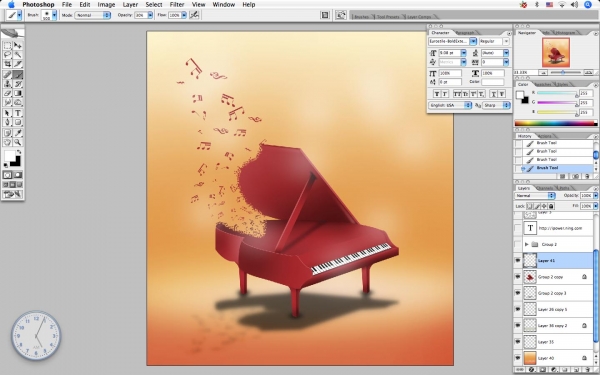
Task: Select the Lasso tool
Action: click(x=7, y=55)
